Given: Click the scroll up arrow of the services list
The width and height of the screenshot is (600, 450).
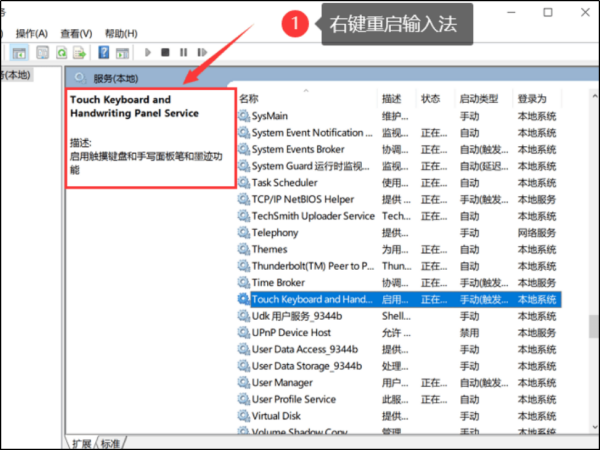Looking at the screenshot, I should (x=594, y=96).
